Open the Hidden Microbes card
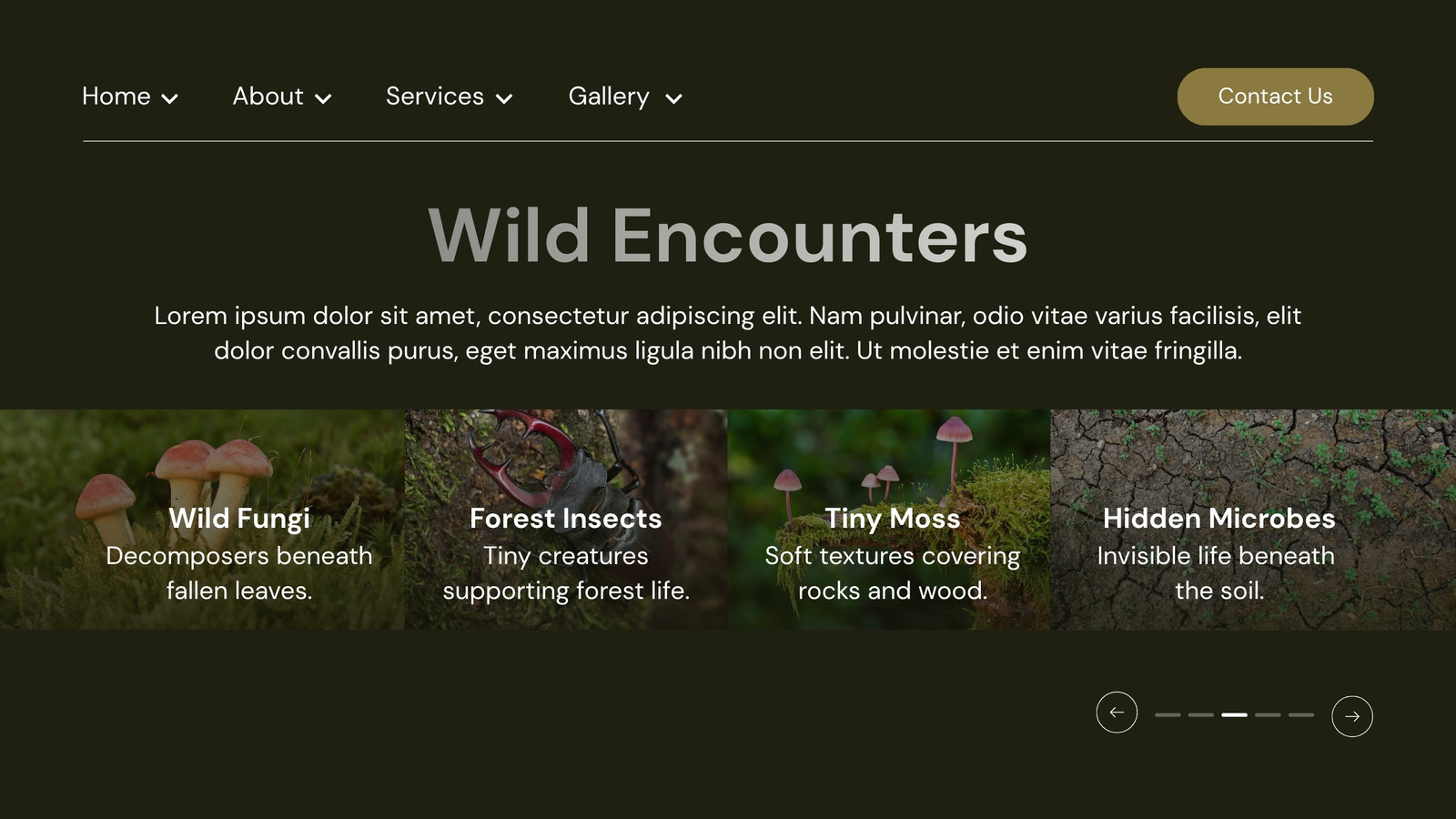The image size is (1456, 819). pos(1253,520)
